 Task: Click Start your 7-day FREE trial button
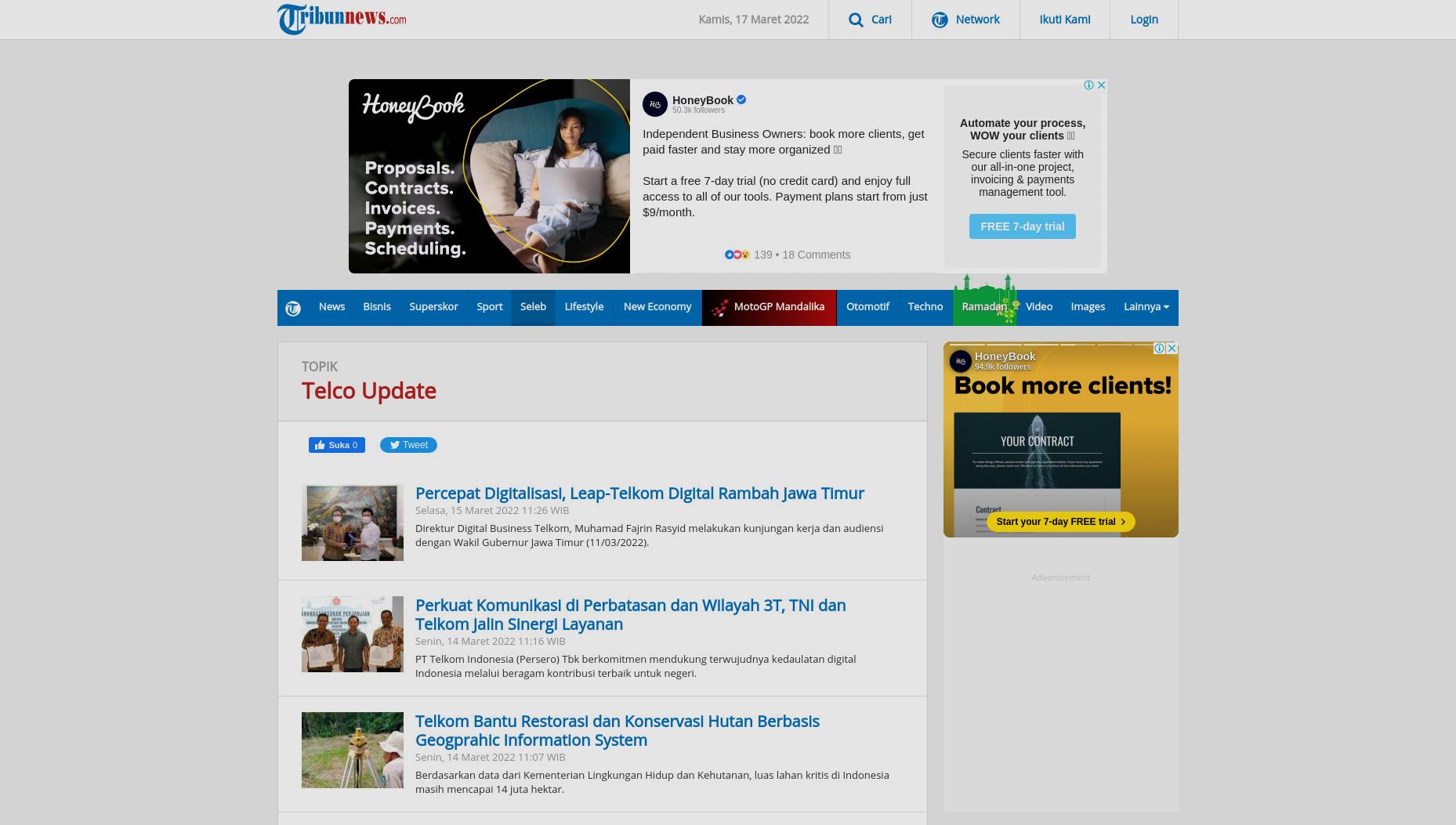click(x=1060, y=522)
